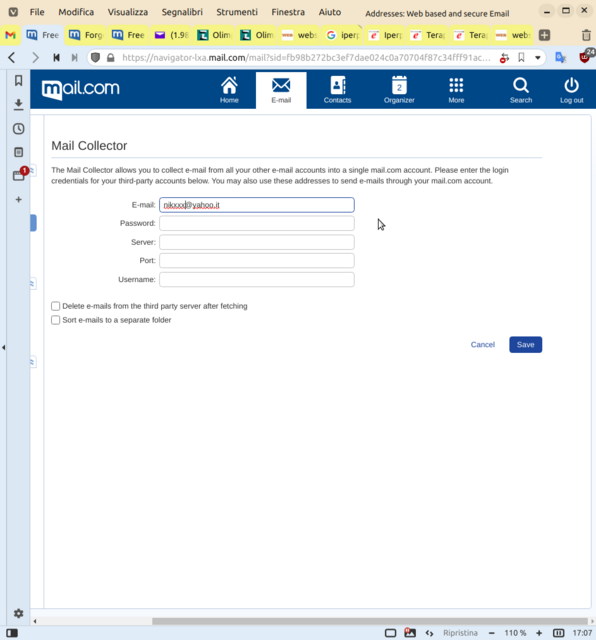Open the mail.com Search
Viewport: 596px width, 640px height.
click(520, 90)
